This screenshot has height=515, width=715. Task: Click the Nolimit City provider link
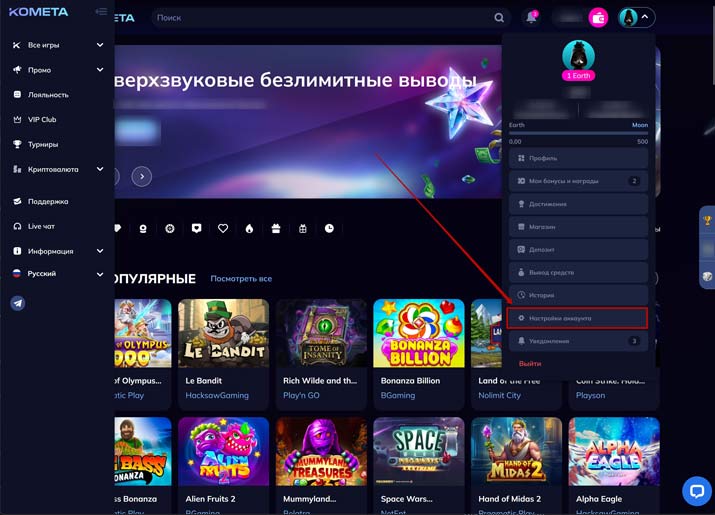[x=499, y=395]
